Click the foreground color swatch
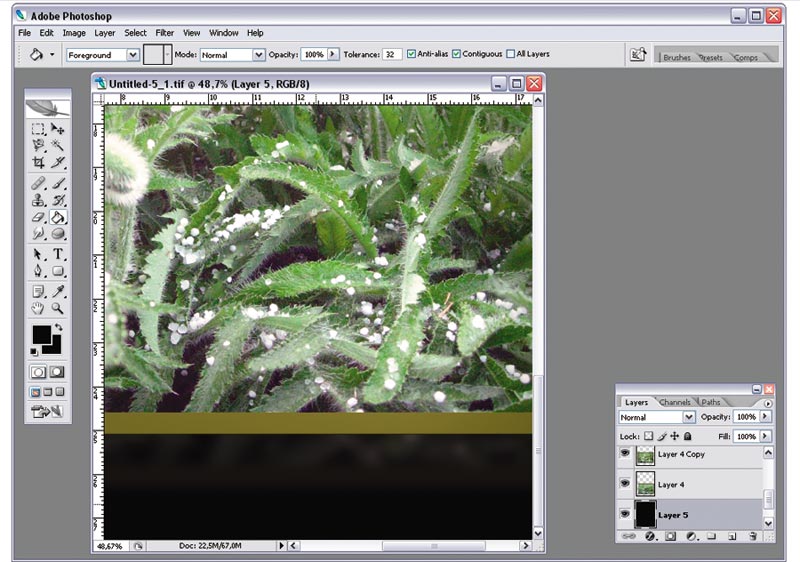Screen dimensions: 800x562 tap(42, 335)
